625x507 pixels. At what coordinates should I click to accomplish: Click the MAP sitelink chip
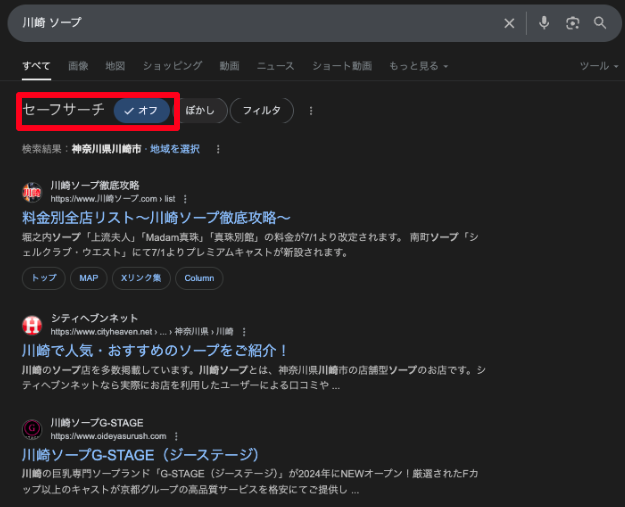point(88,278)
